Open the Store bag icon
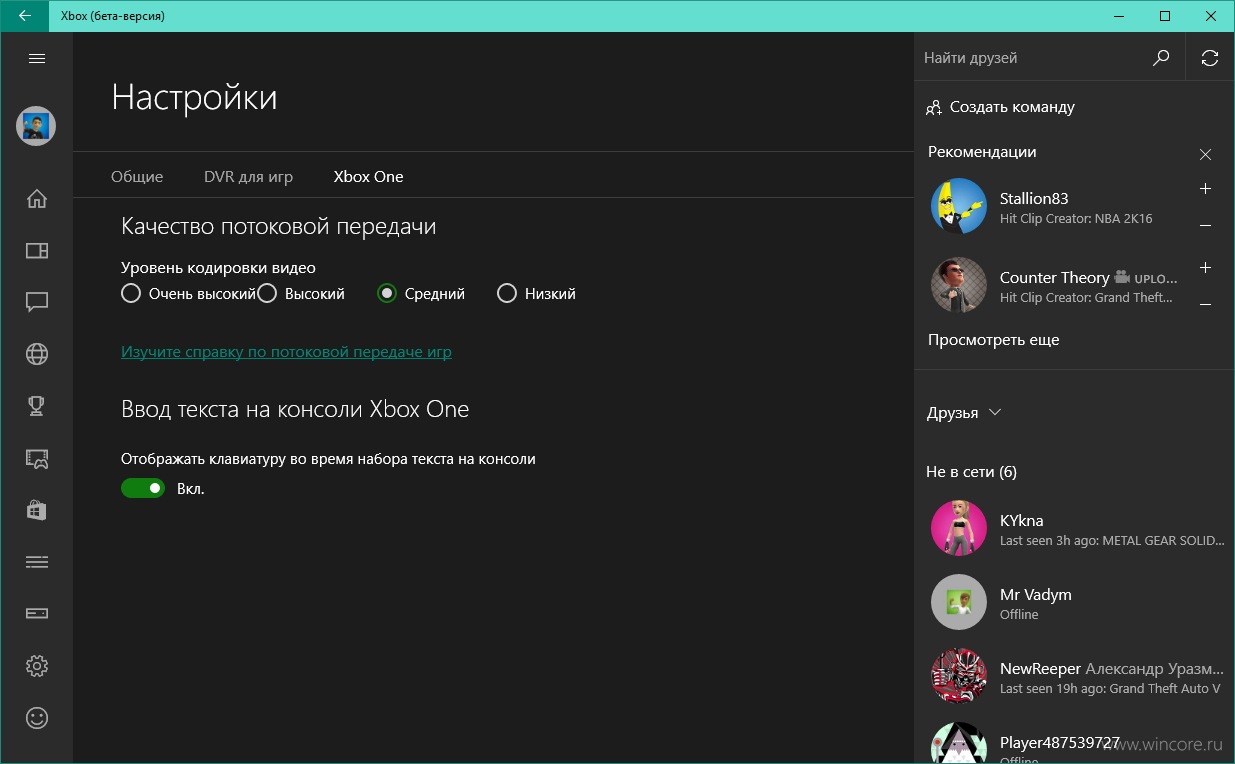 click(x=37, y=509)
